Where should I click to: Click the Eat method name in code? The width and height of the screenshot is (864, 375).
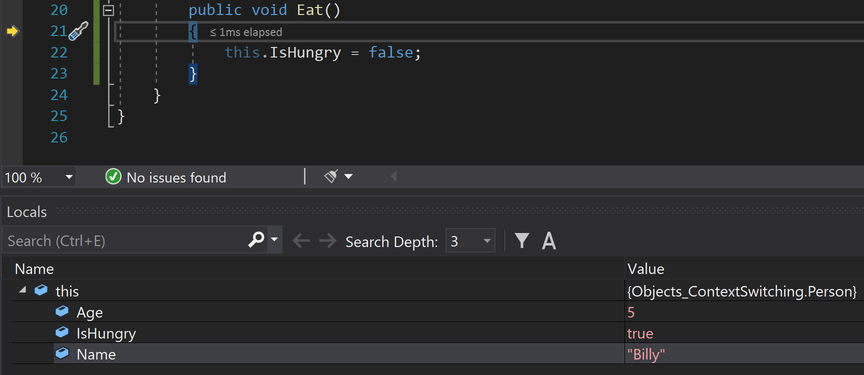click(310, 10)
